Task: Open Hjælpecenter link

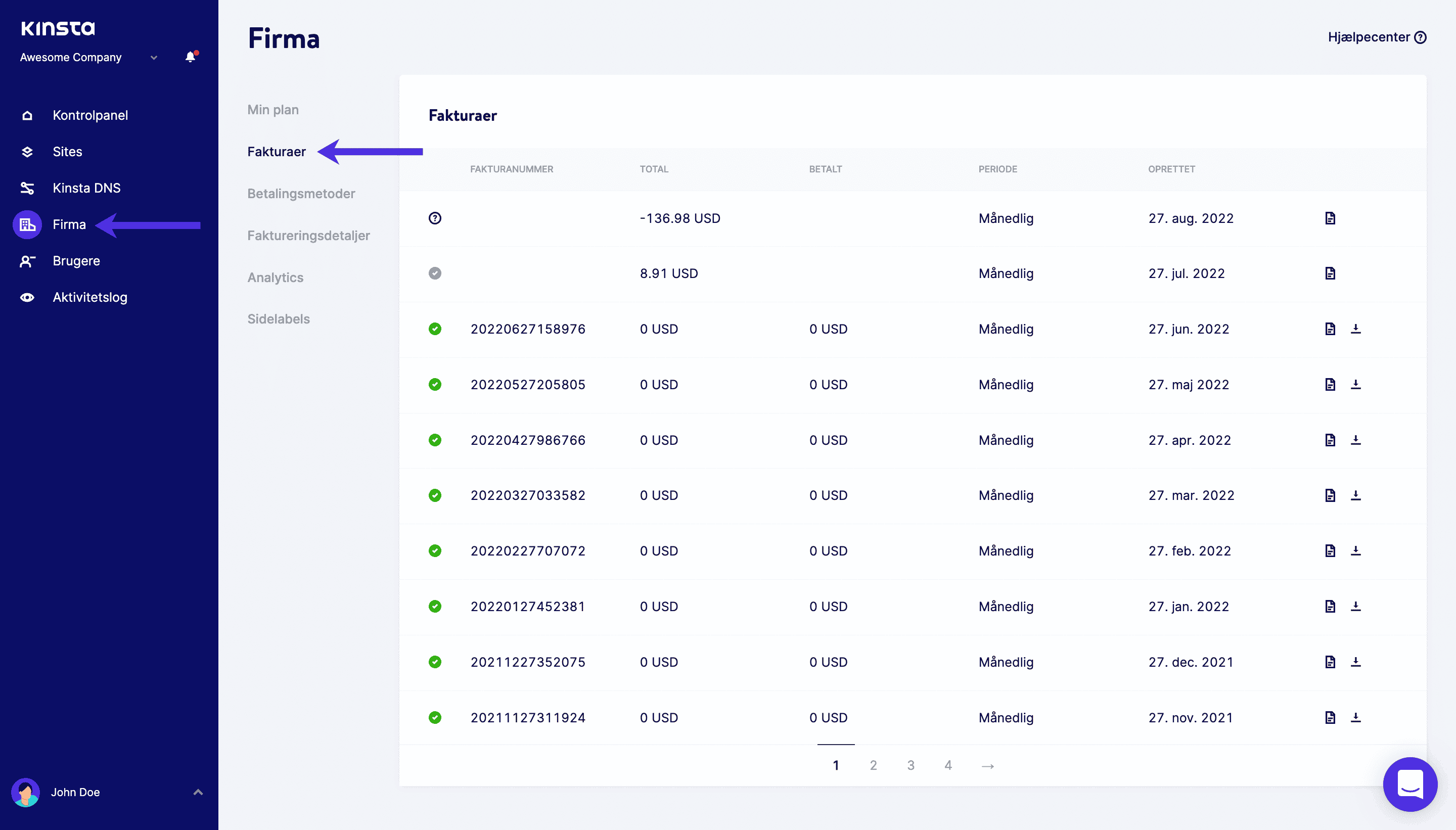Action: pyautogui.click(x=1377, y=37)
